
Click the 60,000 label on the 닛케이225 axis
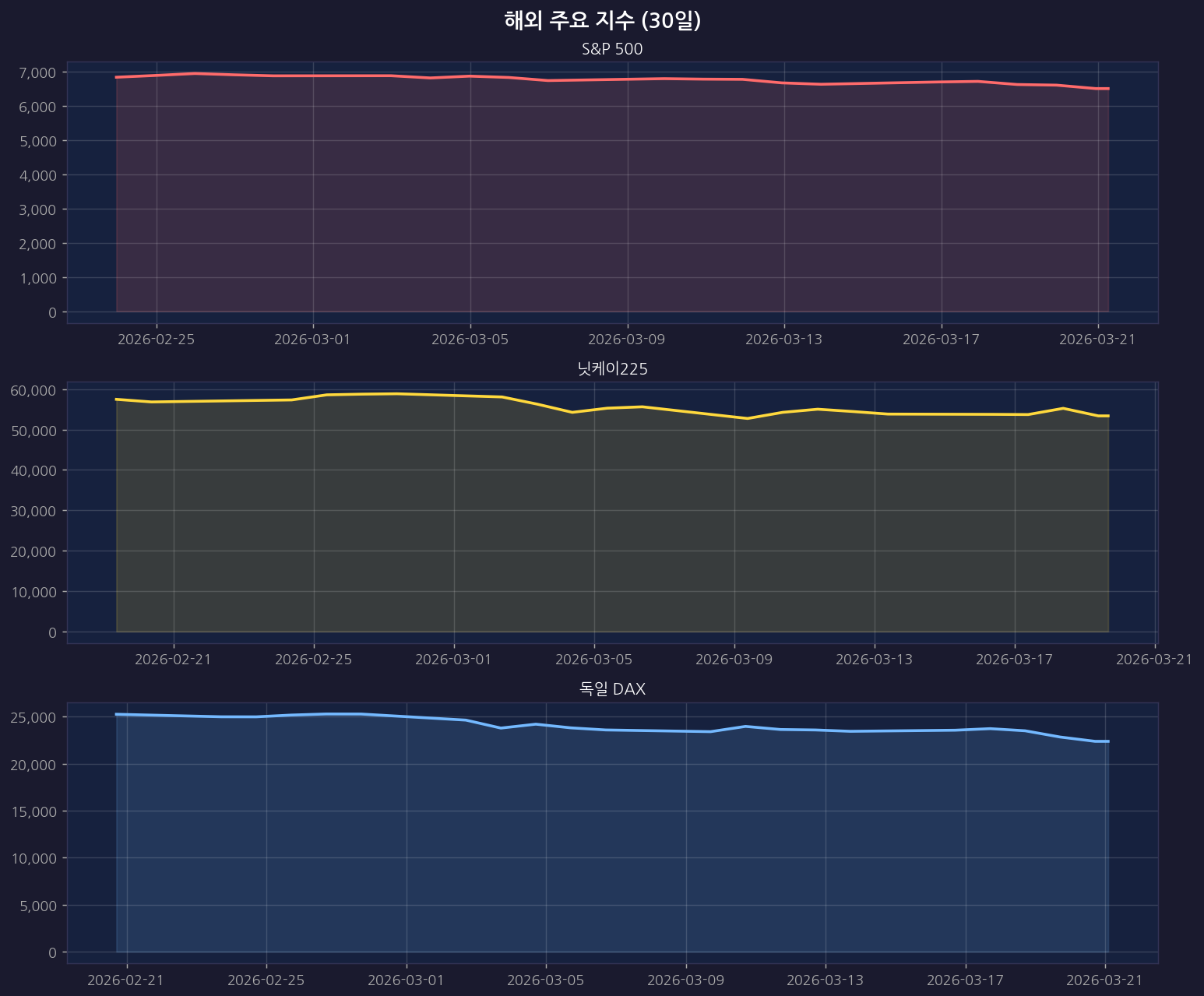(x=33, y=390)
